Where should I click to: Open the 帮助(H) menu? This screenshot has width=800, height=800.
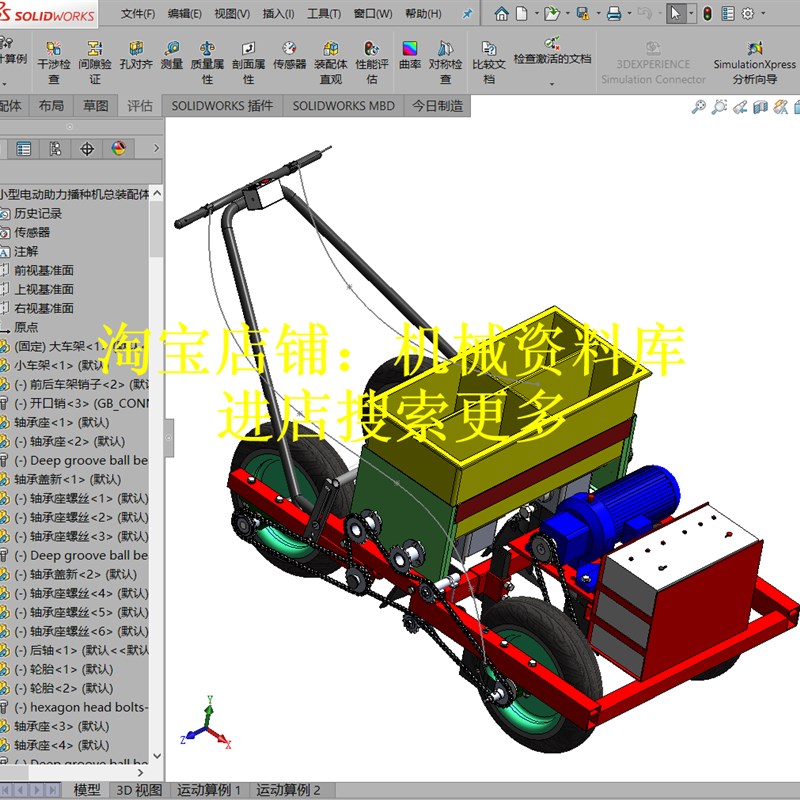coord(423,14)
